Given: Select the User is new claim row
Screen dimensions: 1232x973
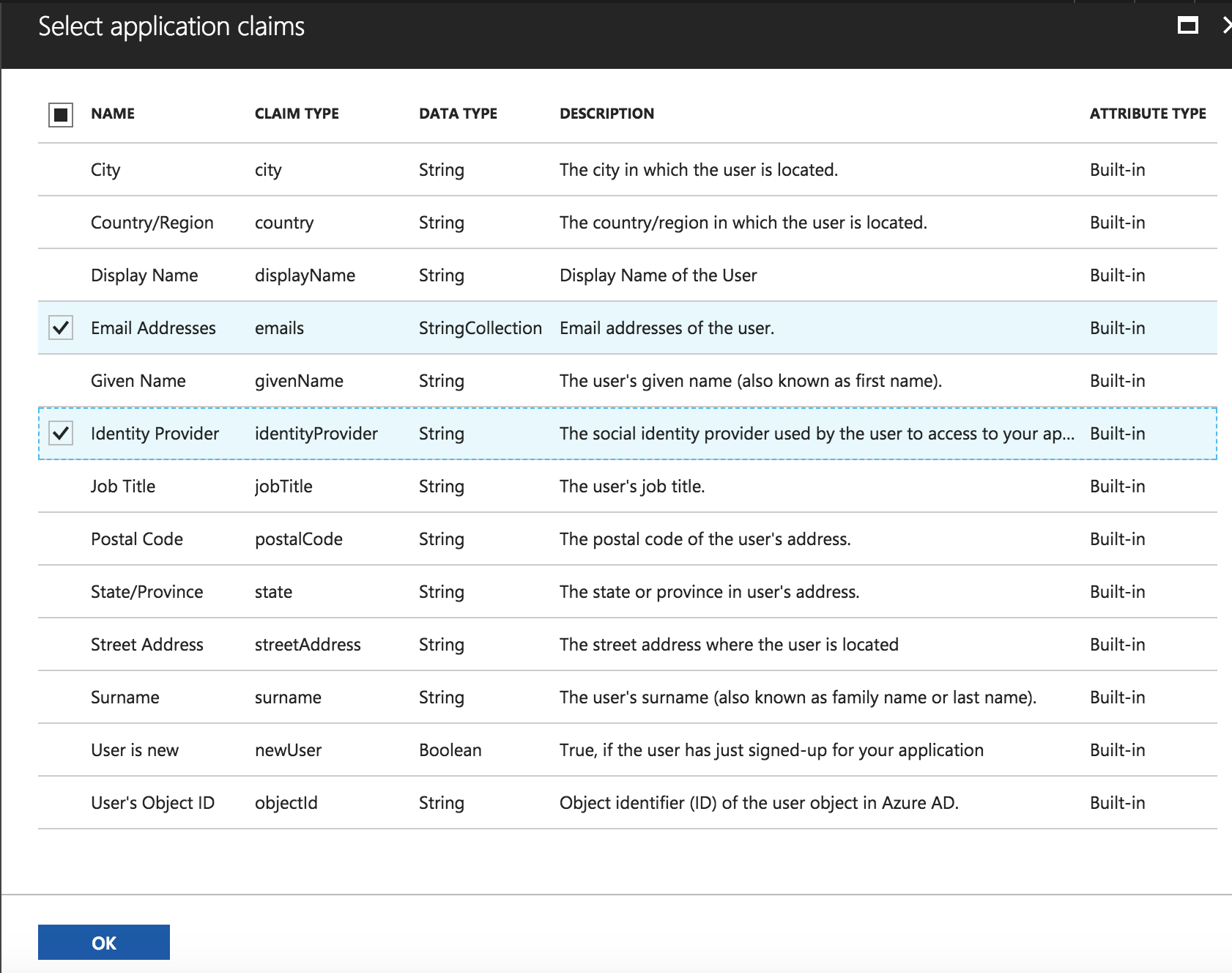Looking at the screenshot, I should click(628, 750).
